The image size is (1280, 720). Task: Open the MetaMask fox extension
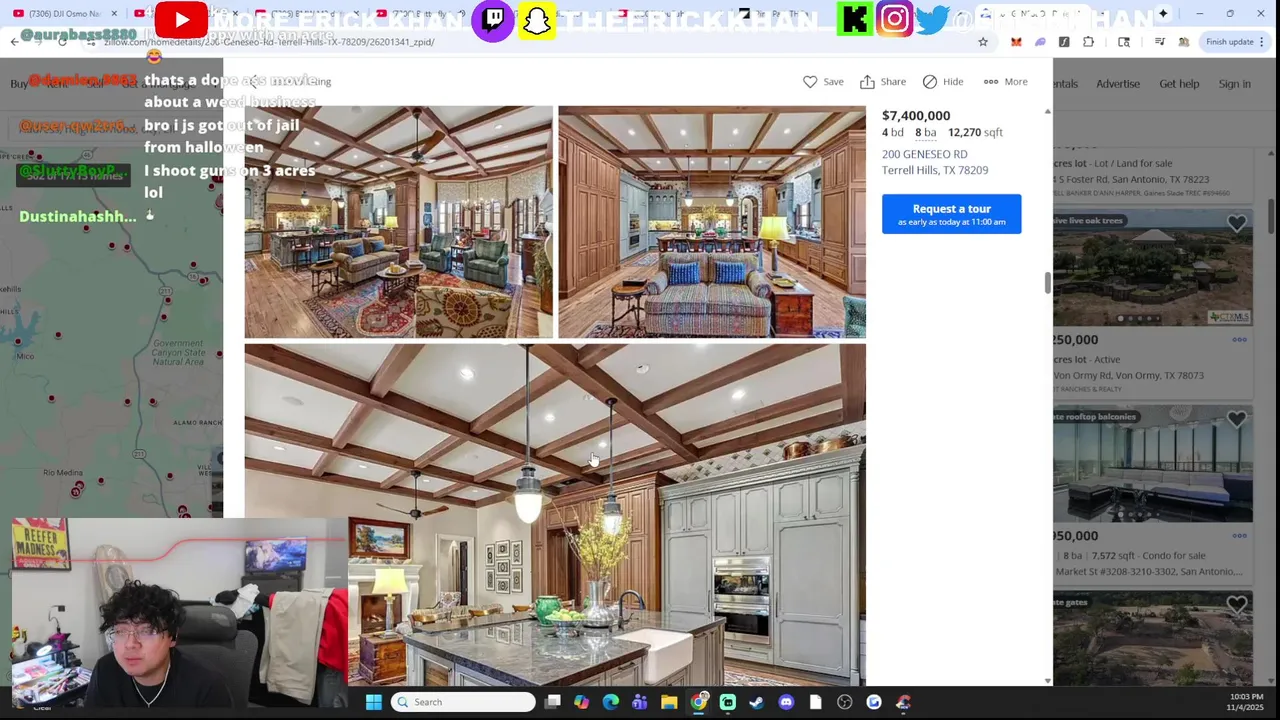coord(1016,42)
